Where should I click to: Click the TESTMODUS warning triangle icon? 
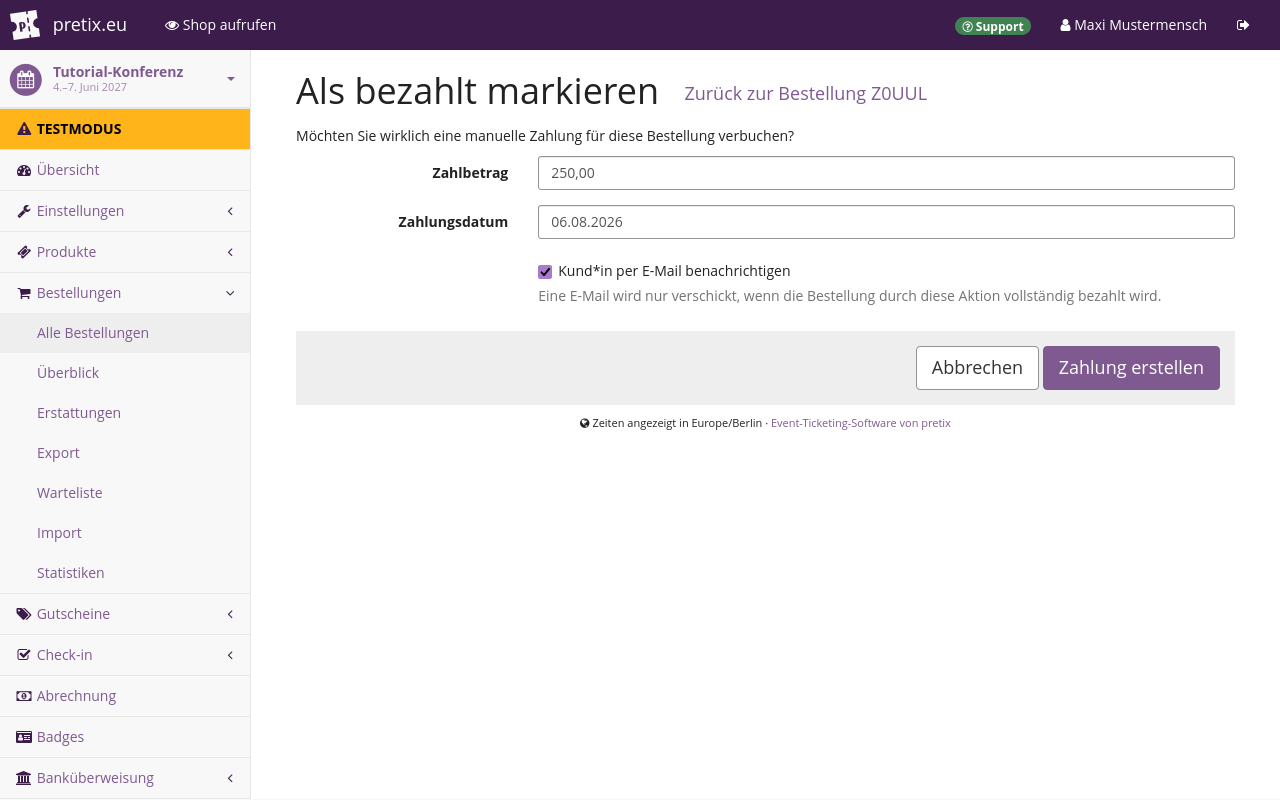pos(24,129)
